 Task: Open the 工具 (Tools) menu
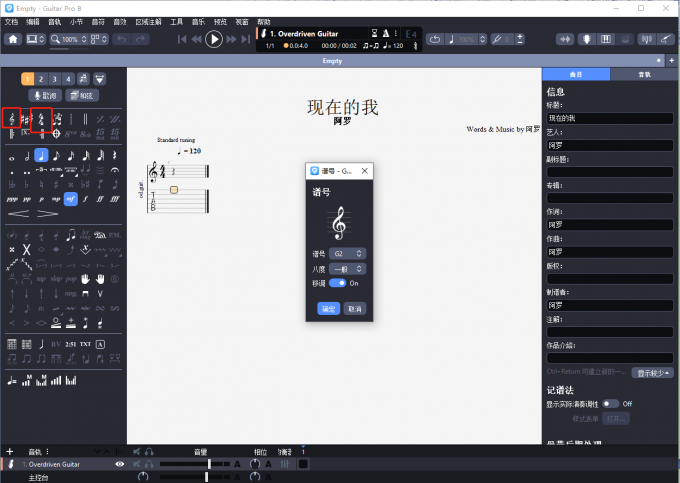(x=177, y=22)
